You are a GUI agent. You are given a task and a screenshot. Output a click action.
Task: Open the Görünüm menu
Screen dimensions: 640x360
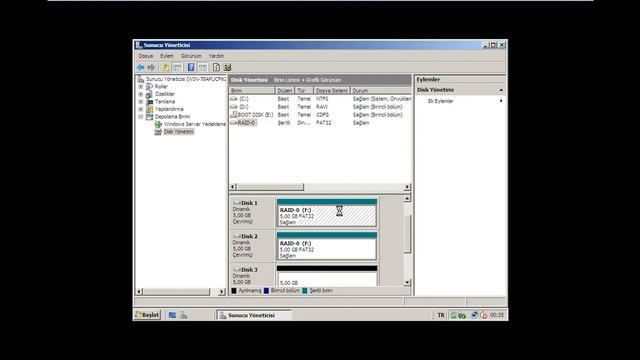(191, 56)
